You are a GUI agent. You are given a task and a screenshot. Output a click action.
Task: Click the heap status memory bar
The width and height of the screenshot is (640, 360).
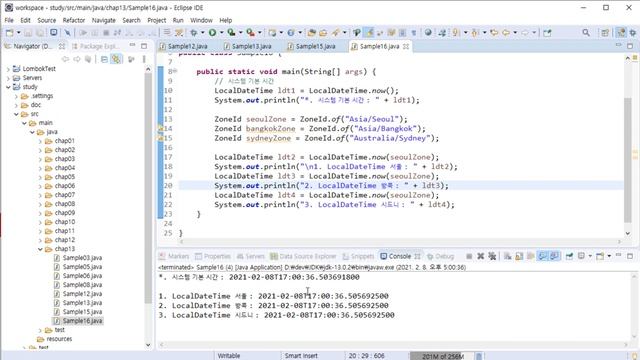(x=442, y=356)
